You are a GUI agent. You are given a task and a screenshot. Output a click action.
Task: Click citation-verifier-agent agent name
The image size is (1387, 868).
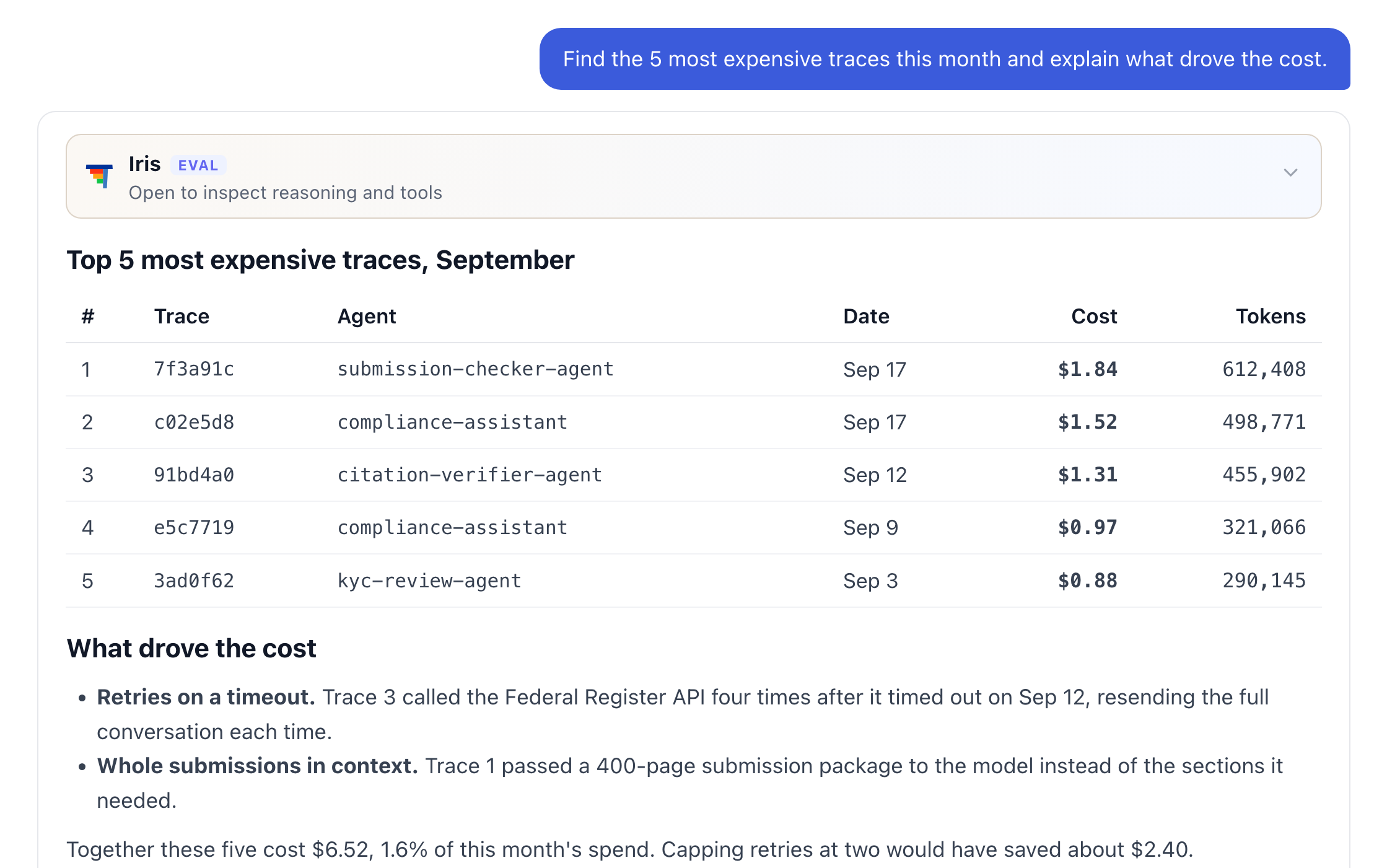point(470,475)
